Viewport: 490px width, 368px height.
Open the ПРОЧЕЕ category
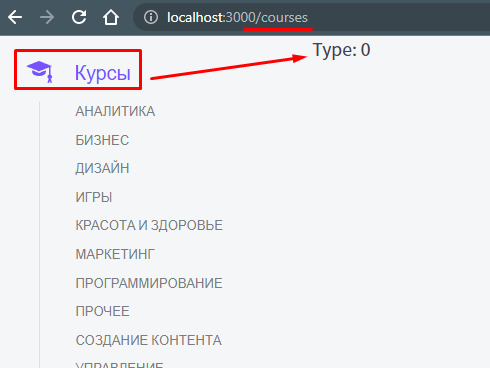(102, 311)
